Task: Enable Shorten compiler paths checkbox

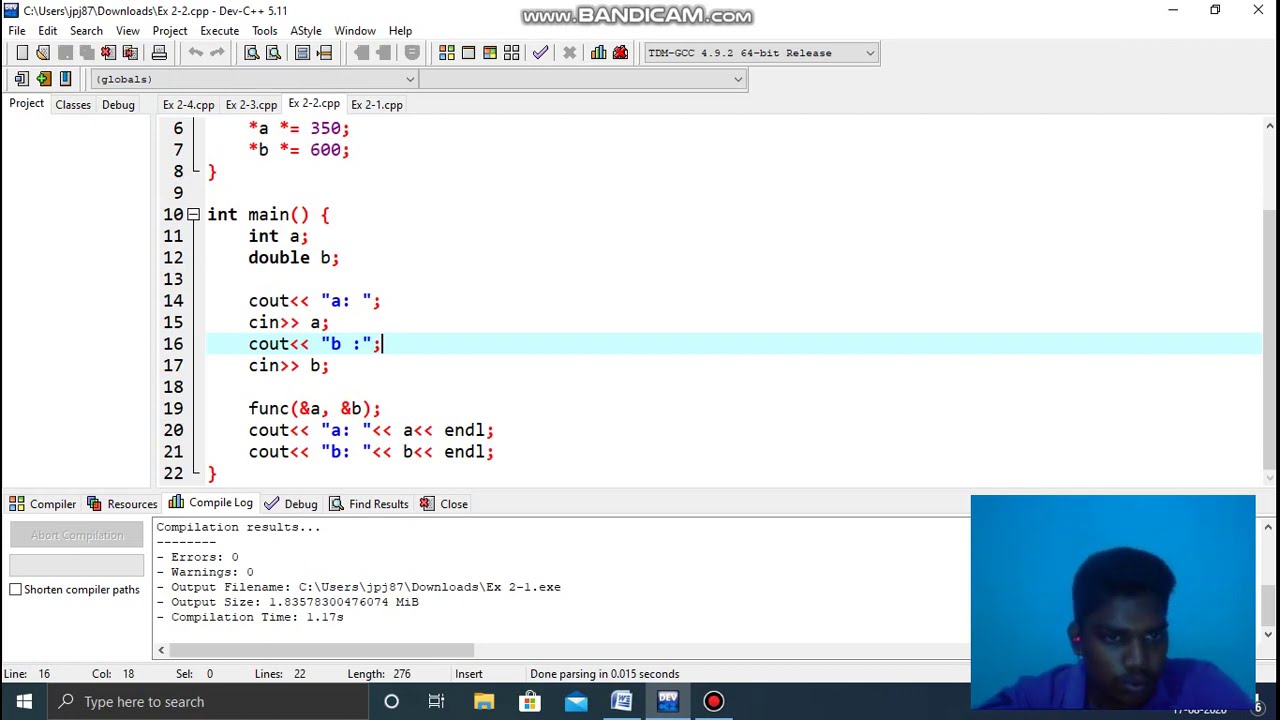Action: (x=16, y=589)
